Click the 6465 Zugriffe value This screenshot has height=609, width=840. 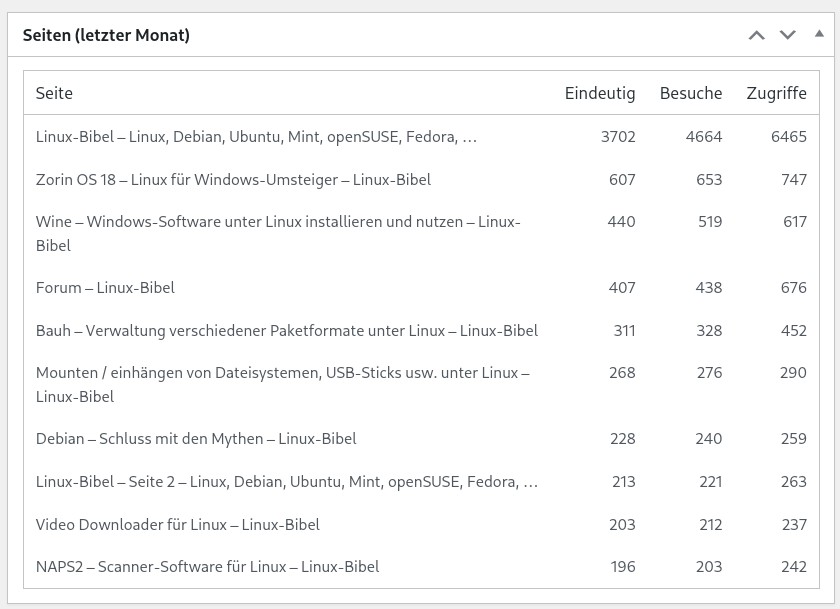pos(789,137)
